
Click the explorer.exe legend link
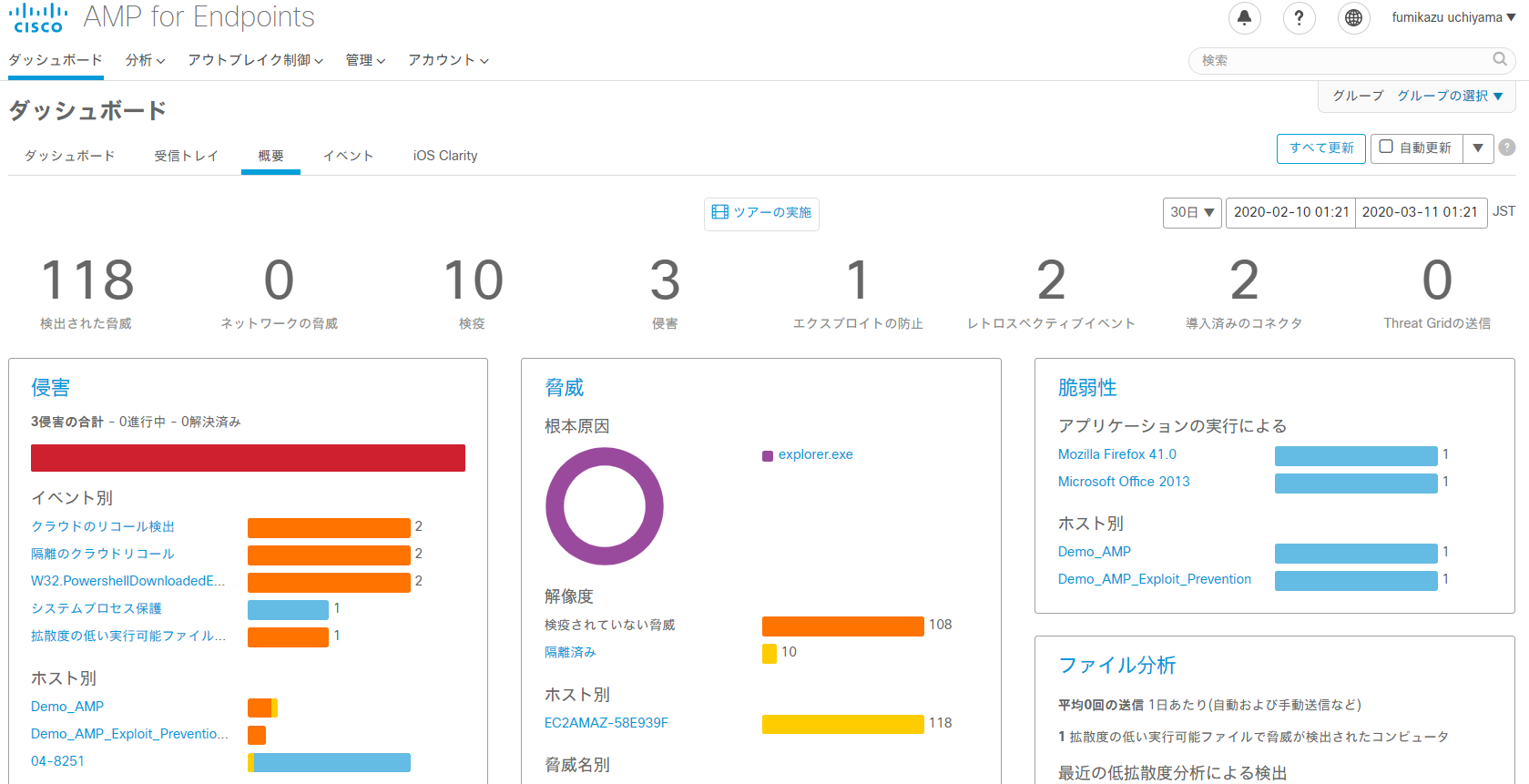[816, 454]
